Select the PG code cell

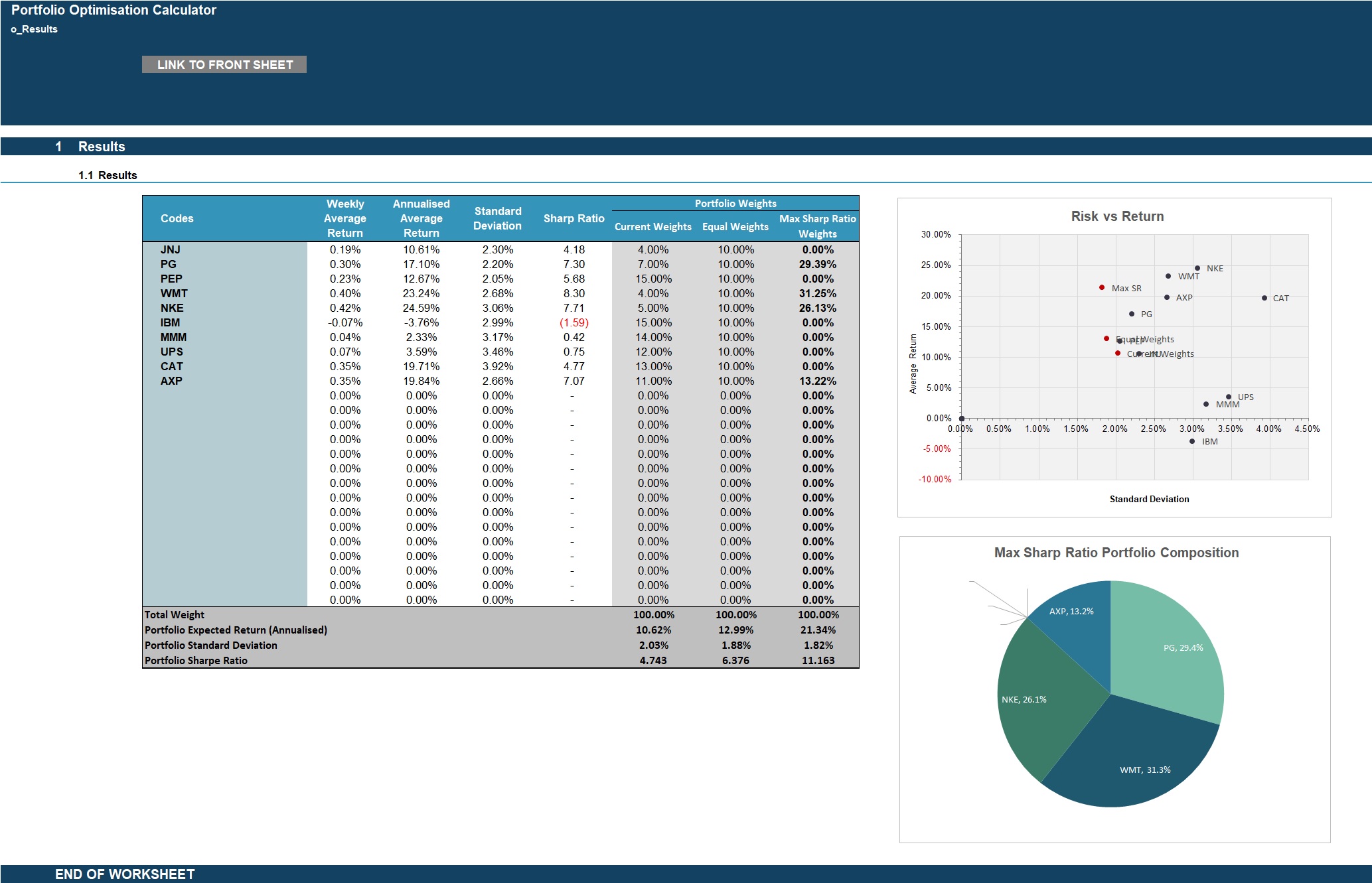point(225,264)
